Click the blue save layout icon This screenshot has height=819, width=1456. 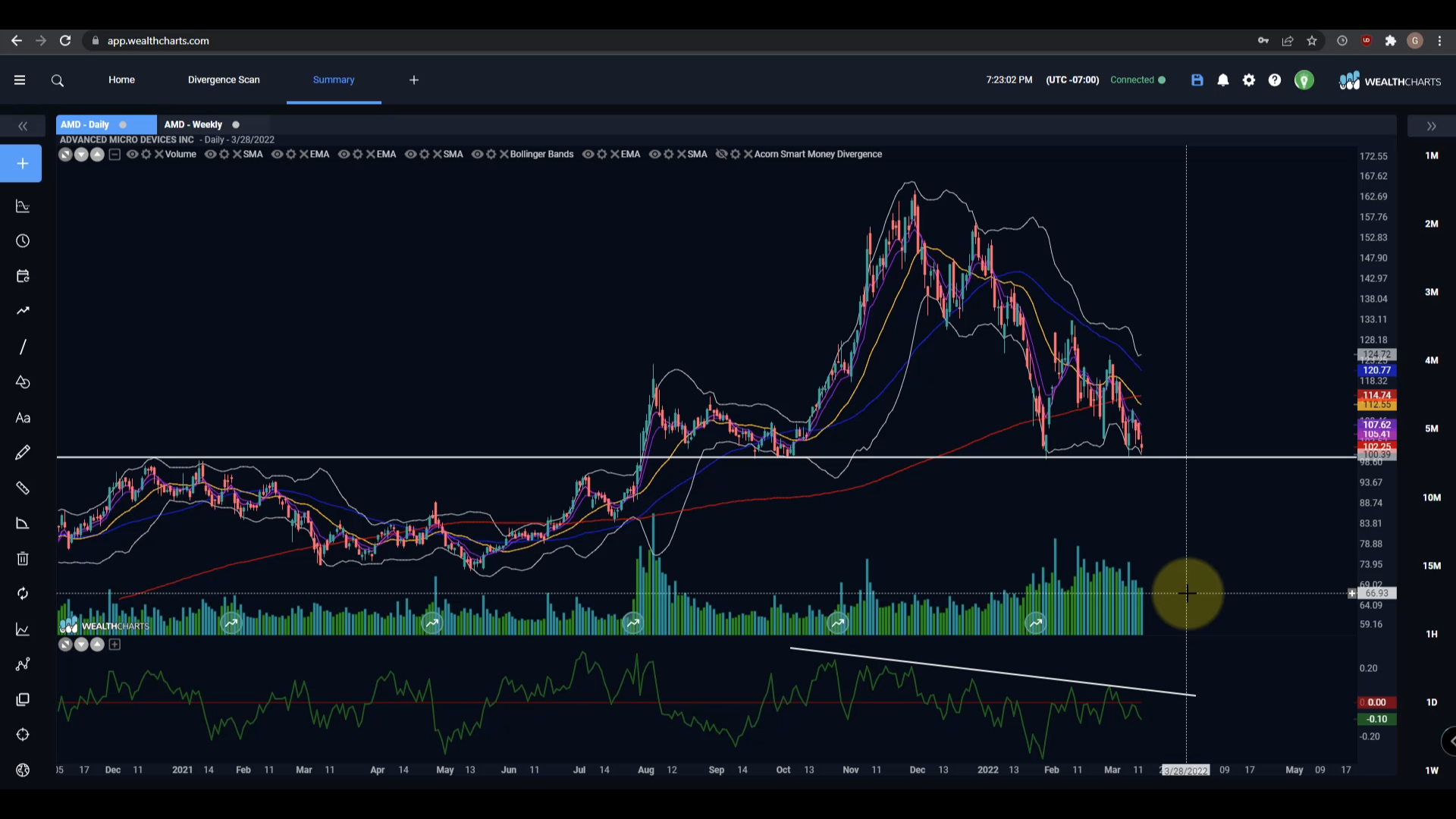(x=1197, y=80)
